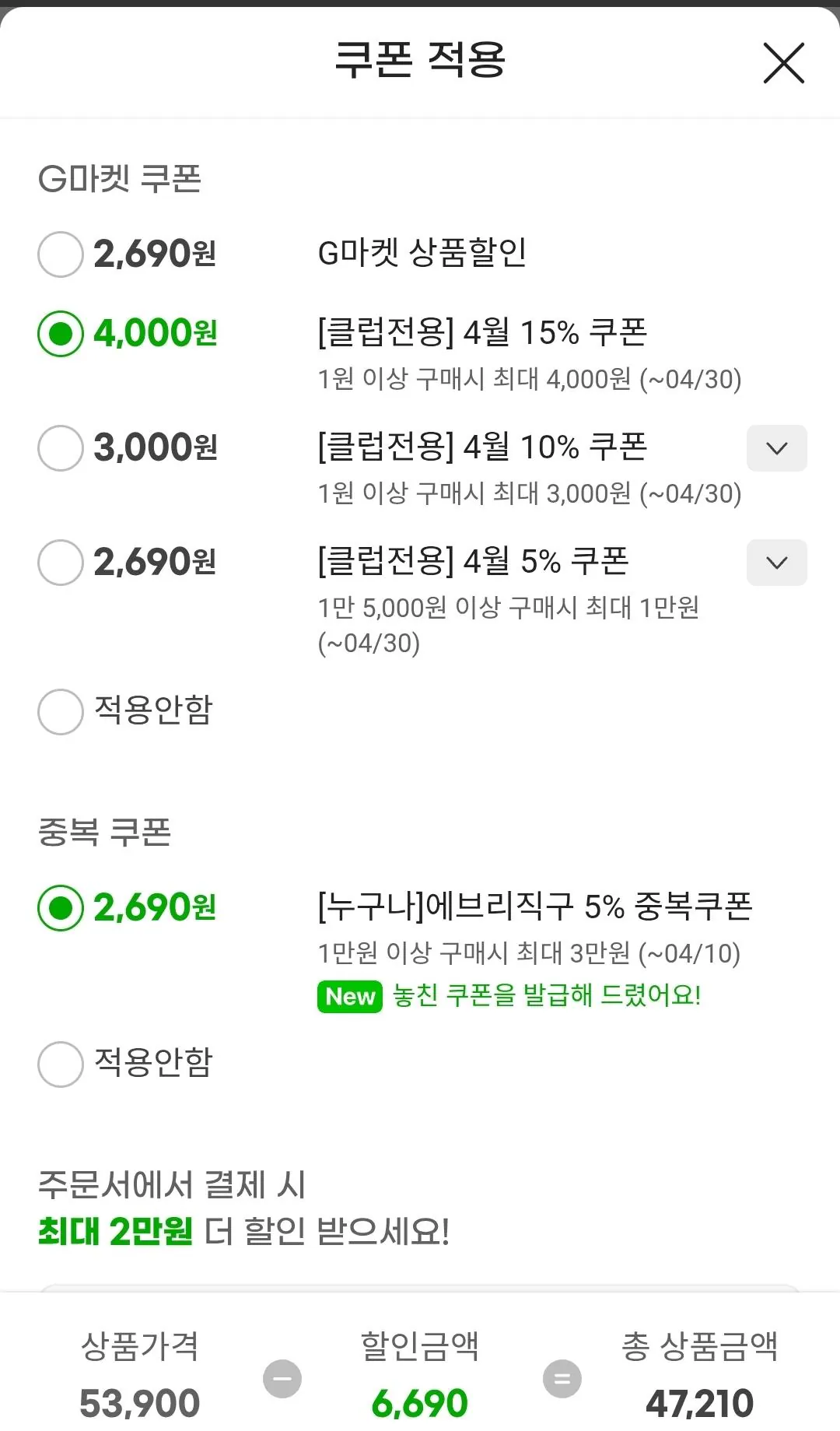Choose the 3,000원 4월 10% coupon

tap(61, 448)
